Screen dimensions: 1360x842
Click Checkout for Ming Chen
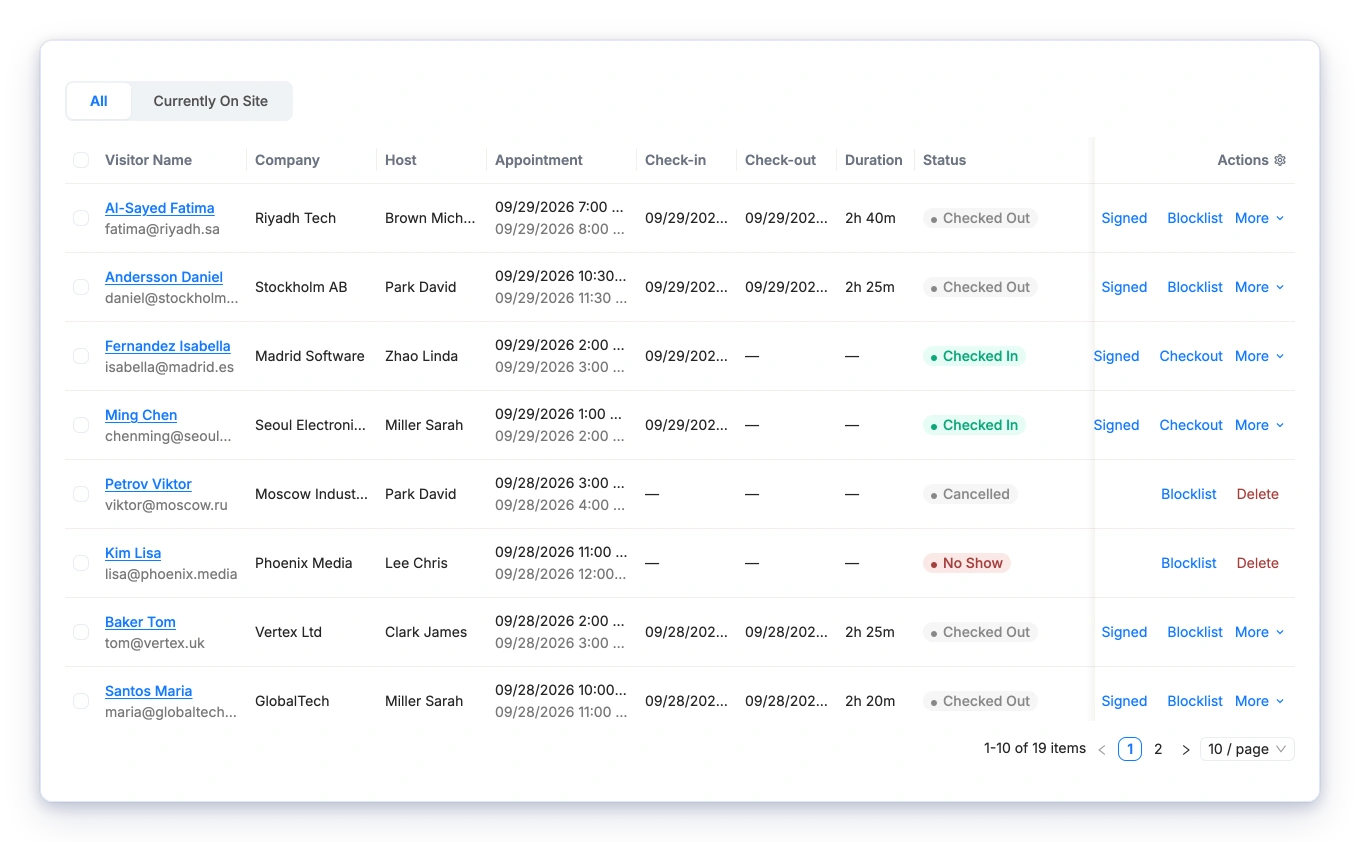[x=1191, y=425]
